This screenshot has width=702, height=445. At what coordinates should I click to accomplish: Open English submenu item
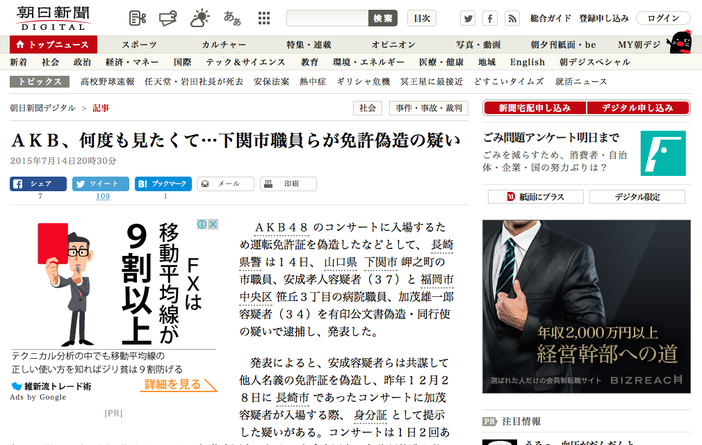point(527,62)
